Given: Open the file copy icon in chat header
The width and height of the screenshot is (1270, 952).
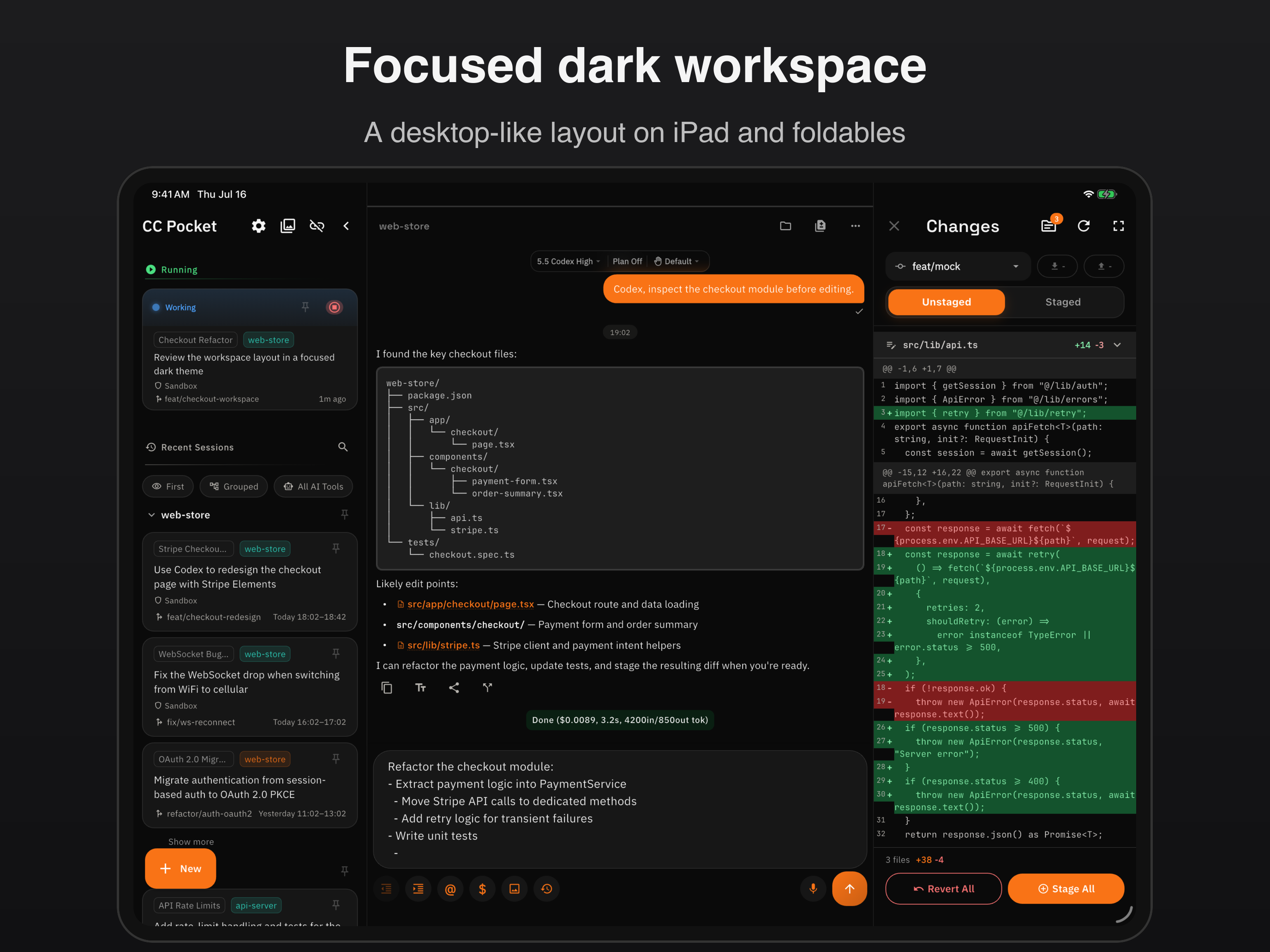Looking at the screenshot, I should pyautogui.click(x=821, y=226).
